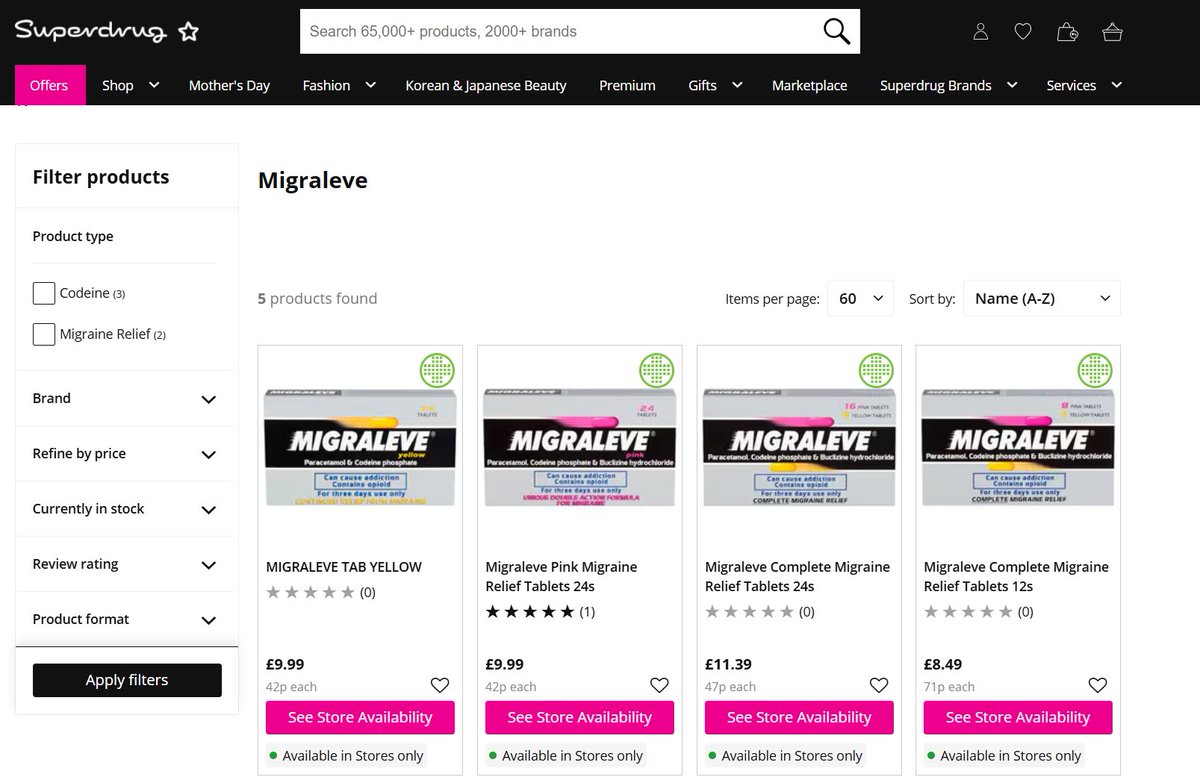Image resolution: width=1200 pixels, height=780 pixels.
Task: Open Migraleve Complete Migraine Relief Tablets 12s link
Action: pyautogui.click(x=1016, y=576)
